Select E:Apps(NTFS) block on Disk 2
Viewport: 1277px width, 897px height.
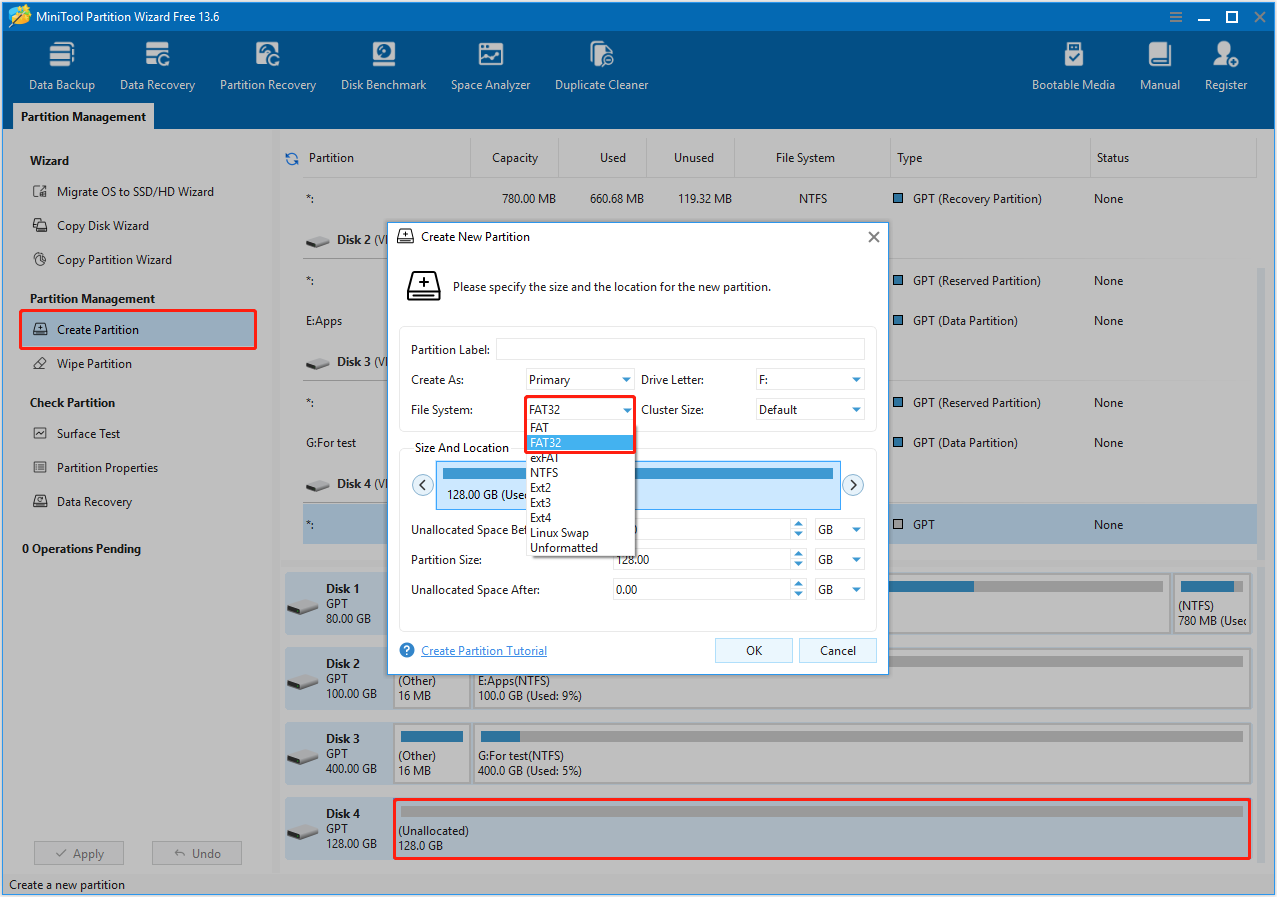(862, 678)
